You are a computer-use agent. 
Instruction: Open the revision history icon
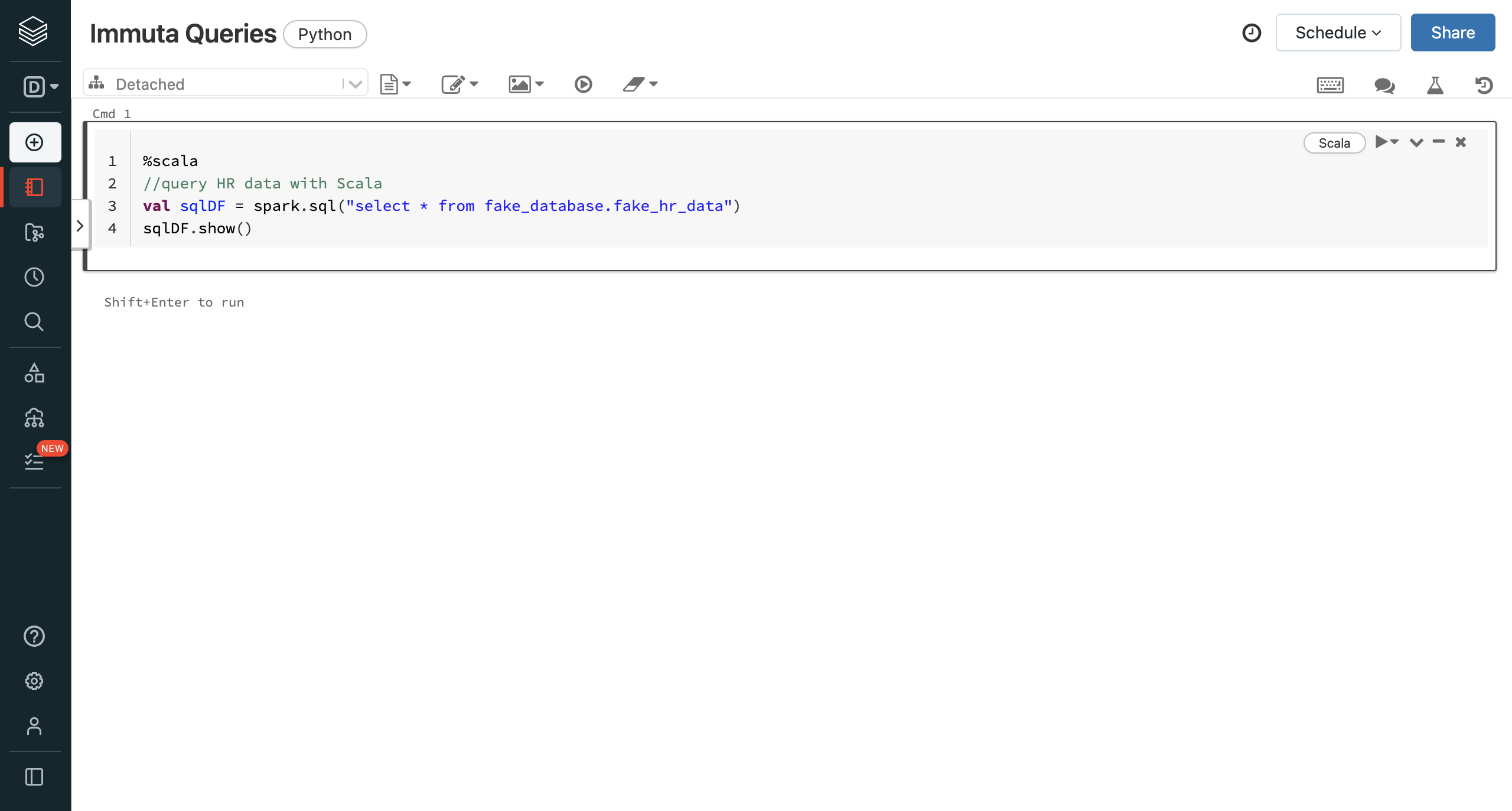(1484, 85)
